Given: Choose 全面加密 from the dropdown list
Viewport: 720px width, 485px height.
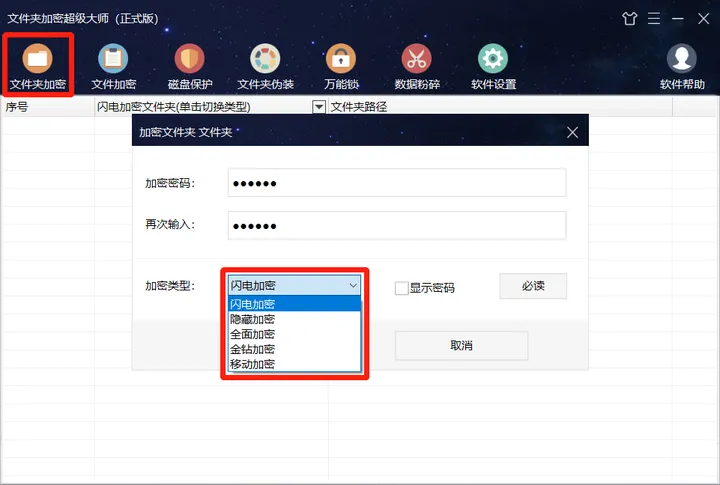Looking at the screenshot, I should (x=294, y=334).
